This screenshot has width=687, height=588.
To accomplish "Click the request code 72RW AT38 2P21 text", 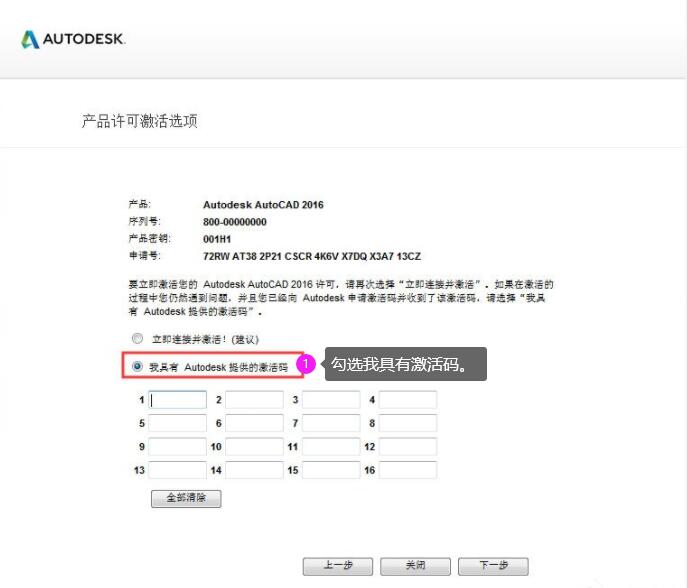I will tap(312, 256).
